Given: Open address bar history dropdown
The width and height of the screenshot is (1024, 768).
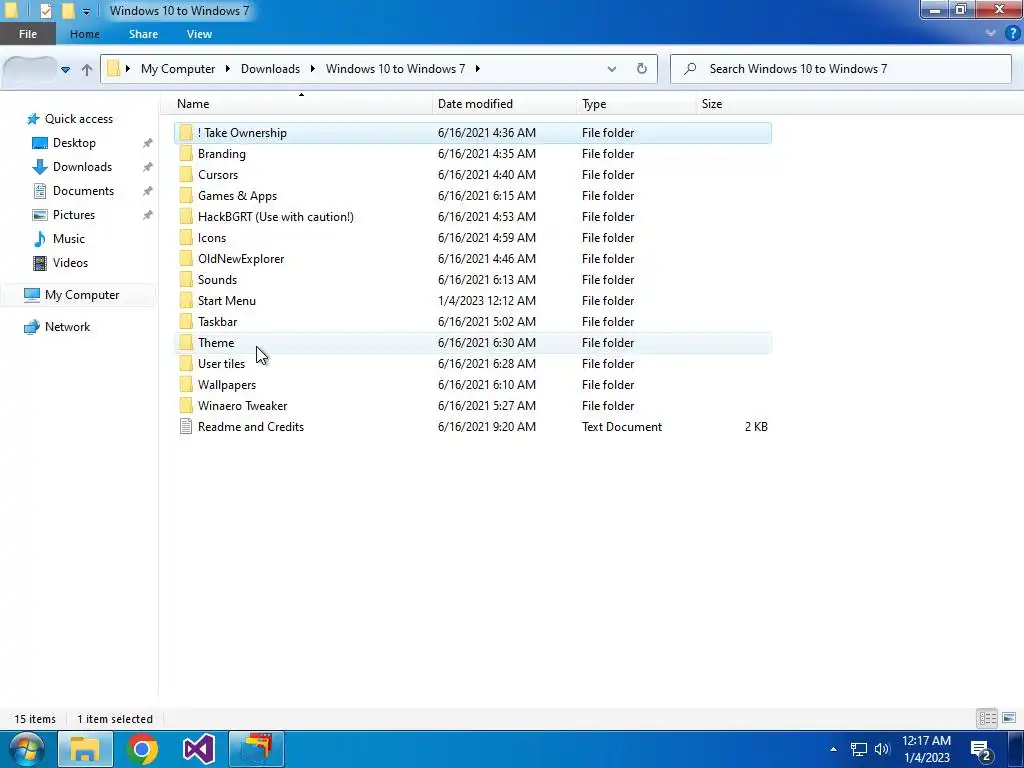Looking at the screenshot, I should (x=612, y=69).
